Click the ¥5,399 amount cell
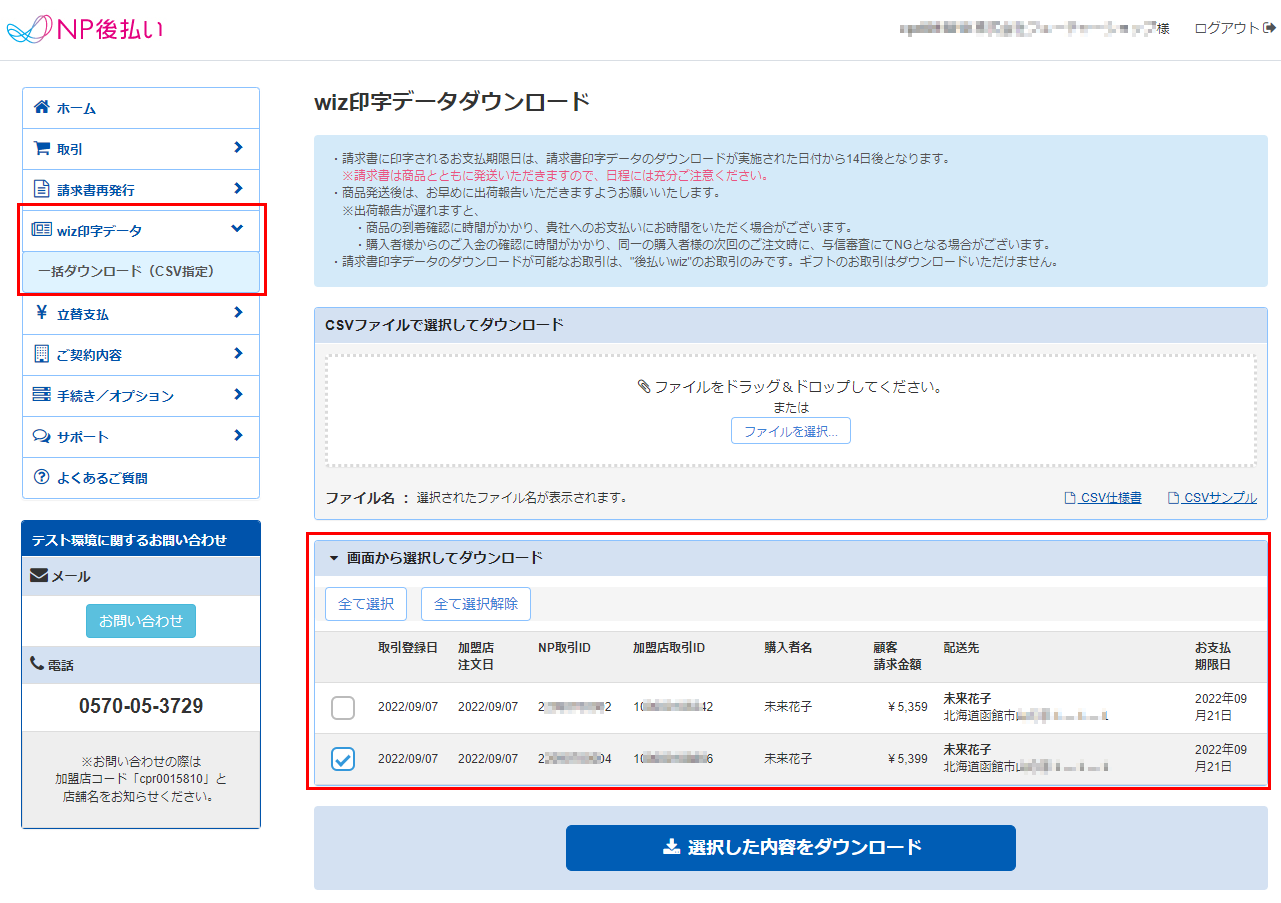1281x903 pixels. coord(907,759)
